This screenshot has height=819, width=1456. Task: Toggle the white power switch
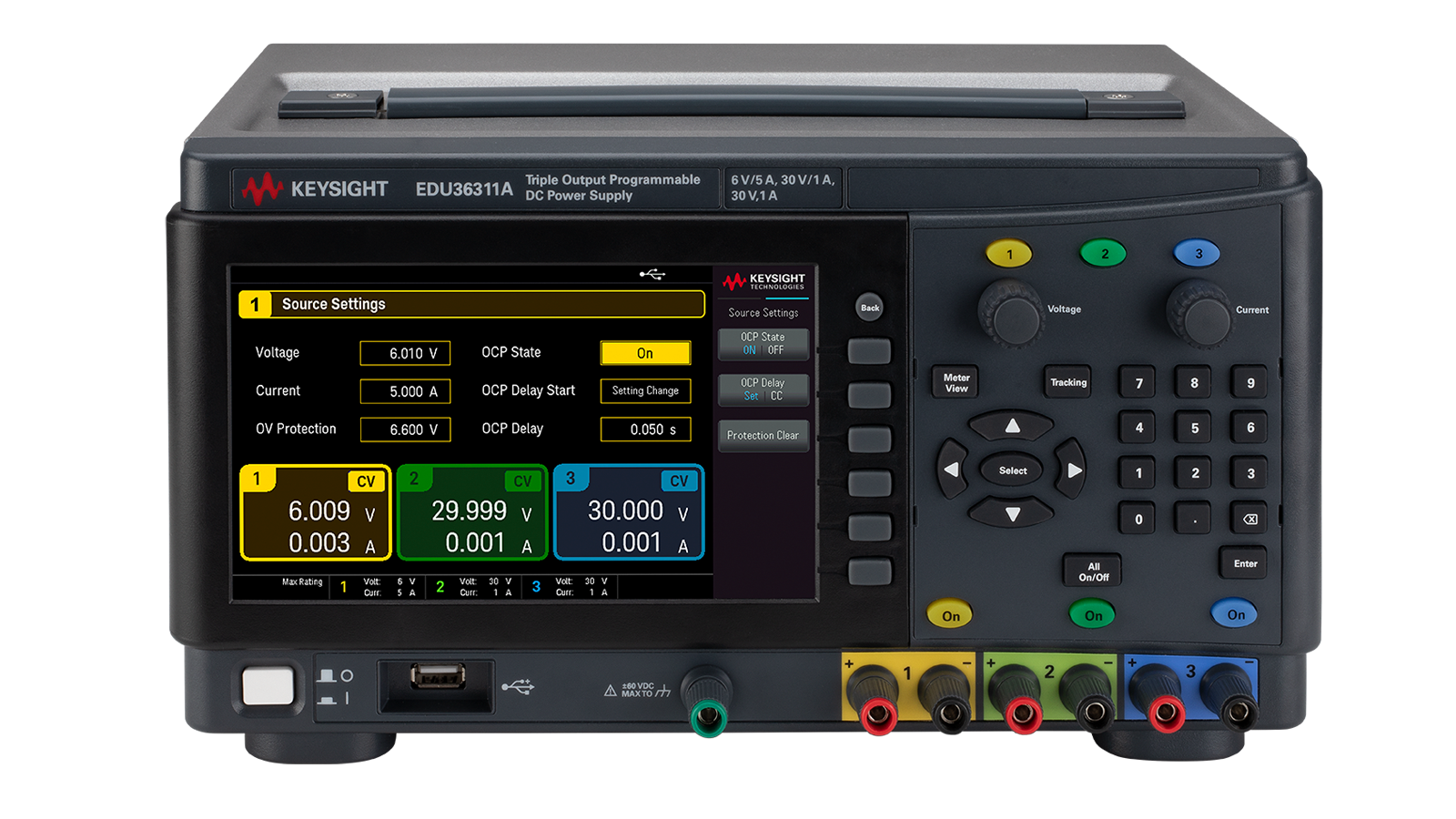(268, 686)
